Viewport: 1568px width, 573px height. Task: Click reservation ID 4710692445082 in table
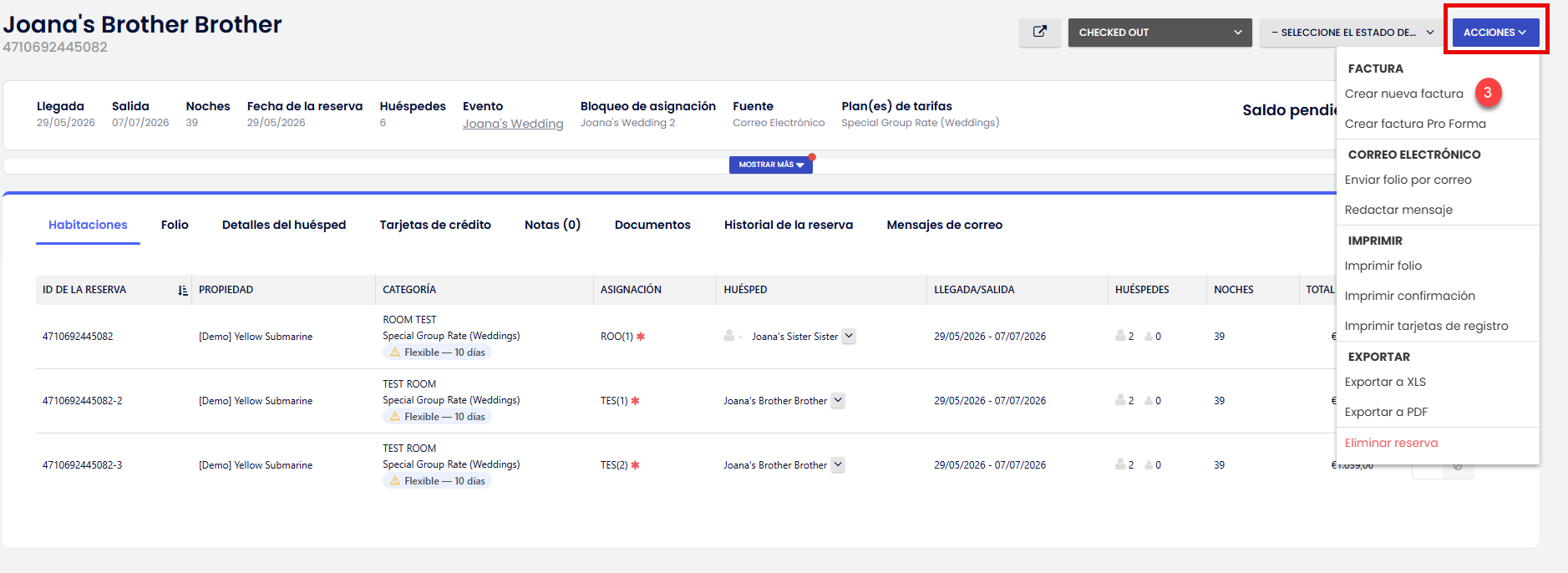[78, 337]
